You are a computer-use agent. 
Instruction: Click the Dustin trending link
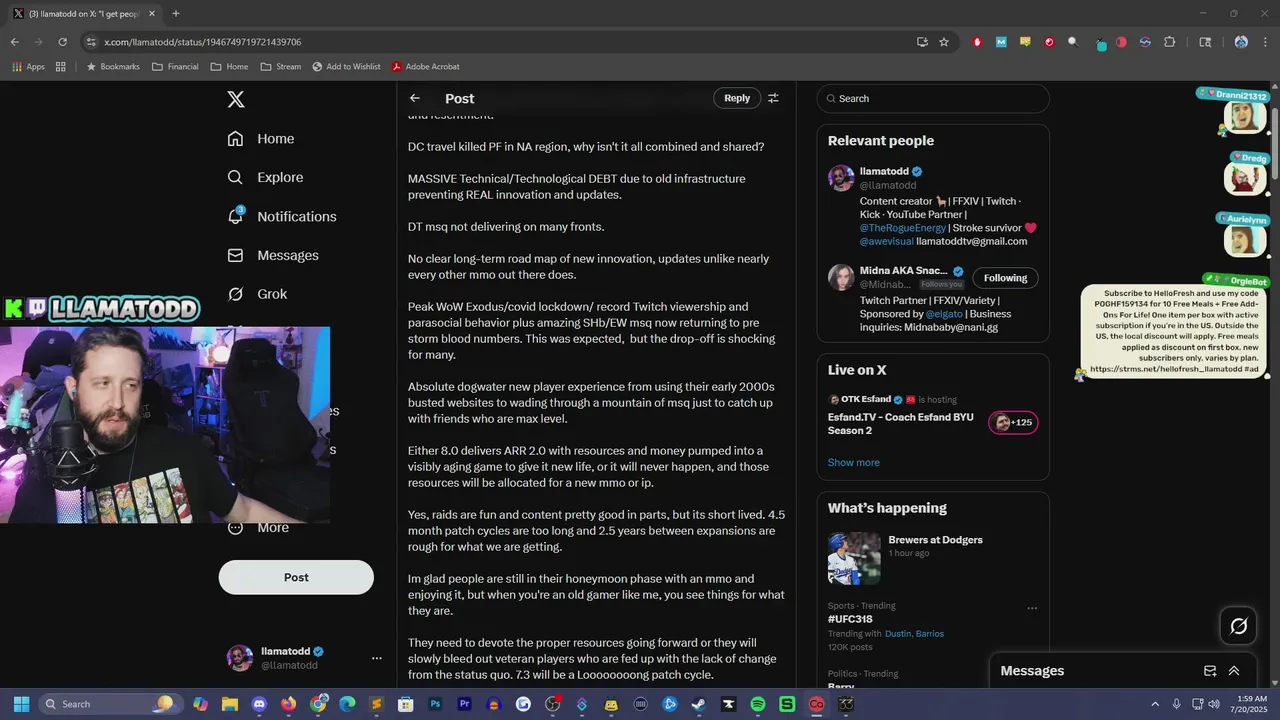(x=898, y=633)
